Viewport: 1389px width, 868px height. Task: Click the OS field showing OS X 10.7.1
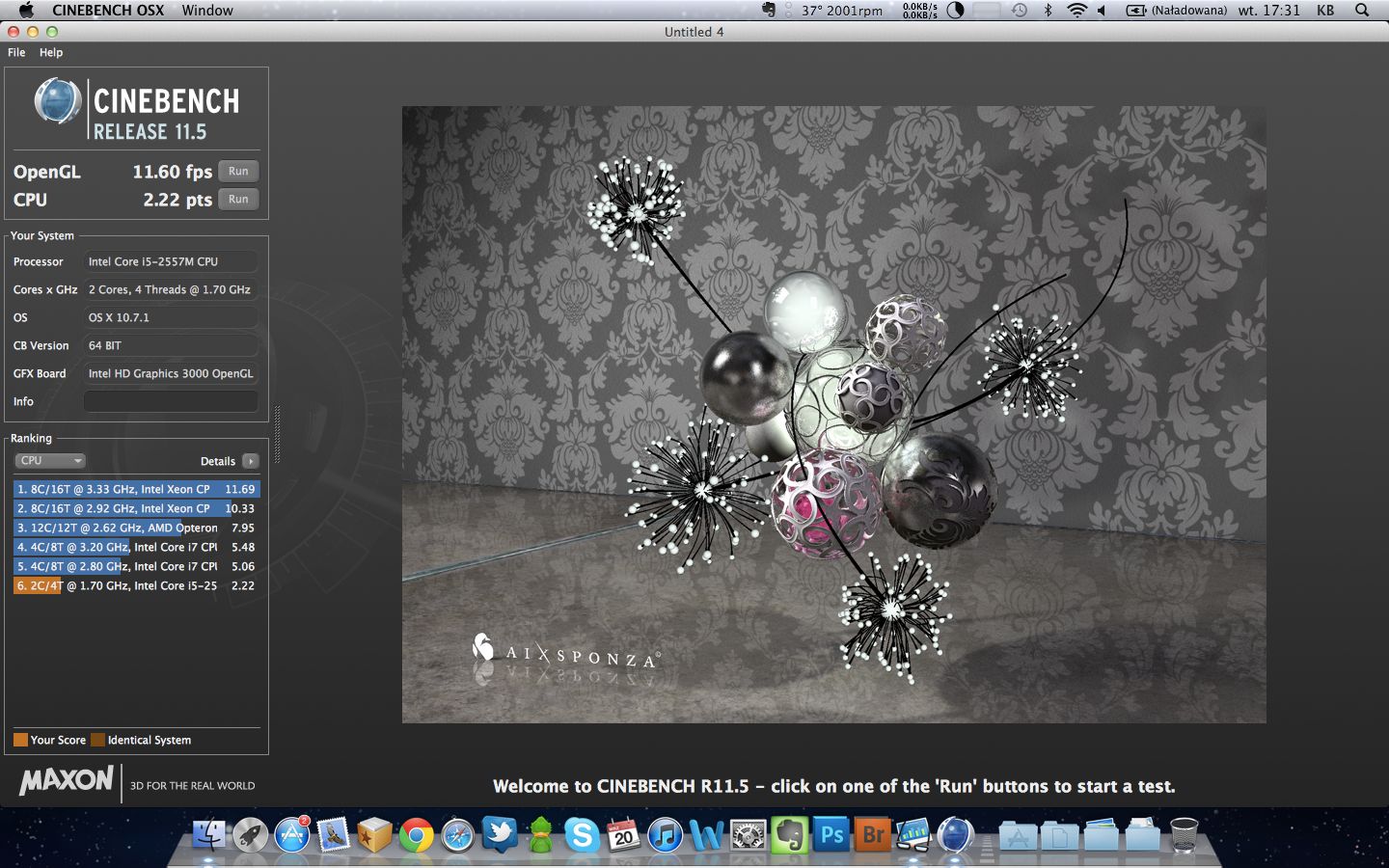171,317
